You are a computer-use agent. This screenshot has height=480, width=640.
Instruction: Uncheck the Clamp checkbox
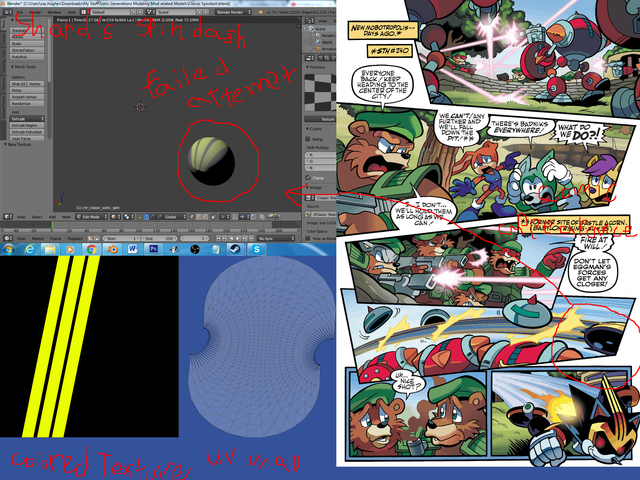pyautogui.click(x=308, y=178)
